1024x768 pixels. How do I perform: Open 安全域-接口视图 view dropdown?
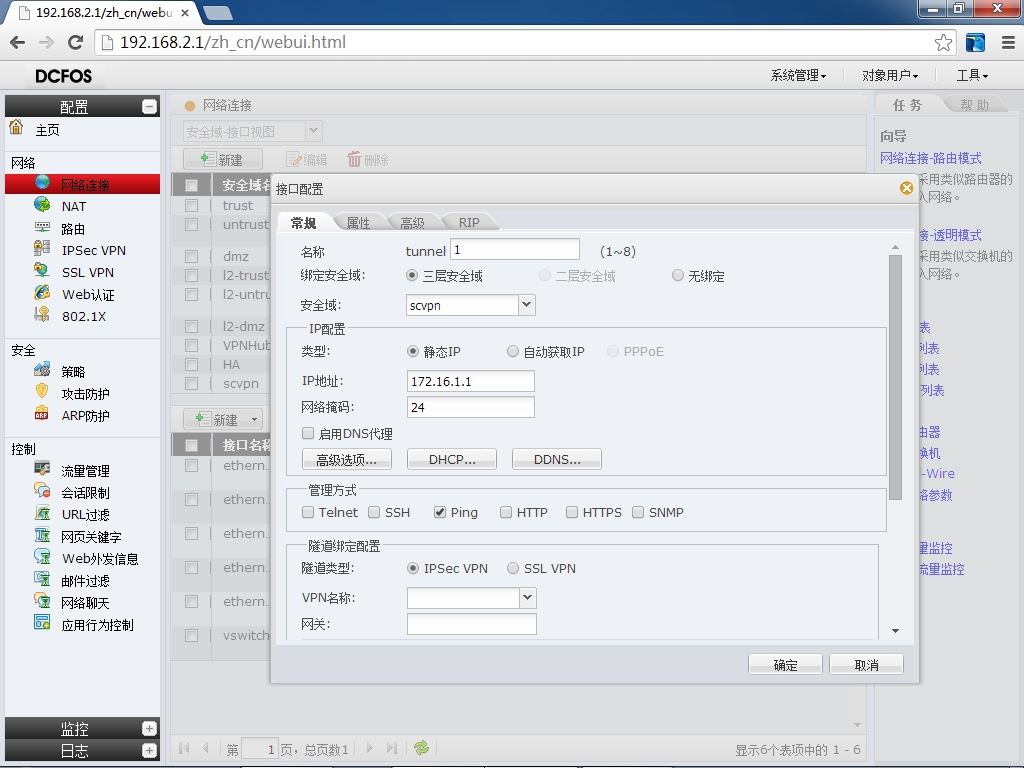(314, 131)
